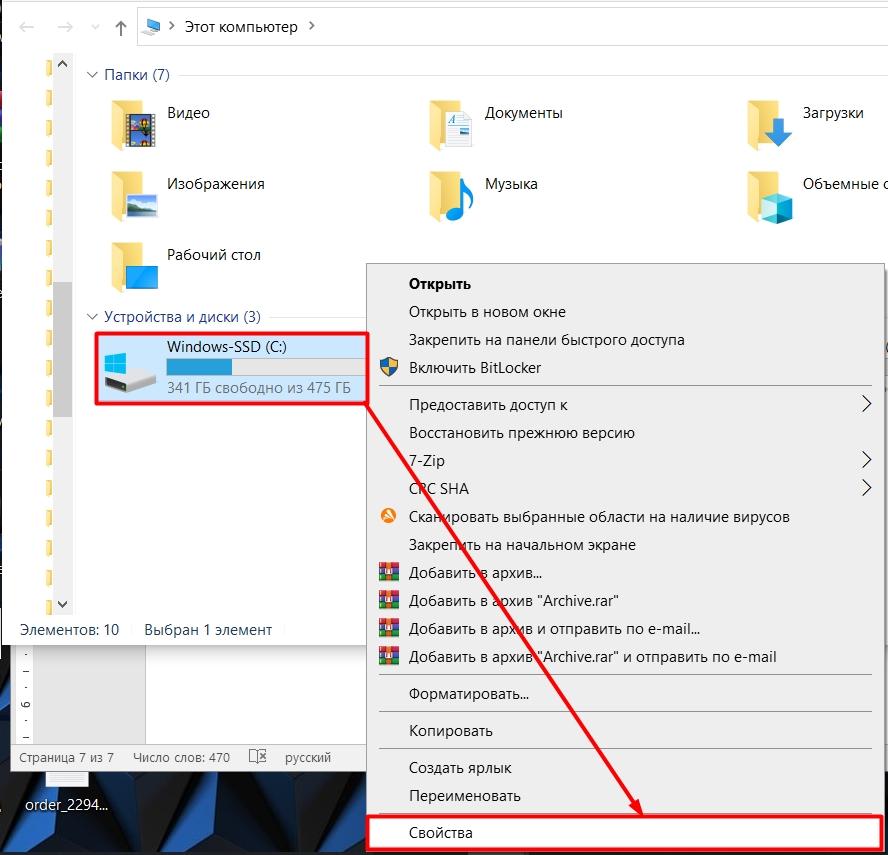Open the Загрузки folder

pos(805,125)
